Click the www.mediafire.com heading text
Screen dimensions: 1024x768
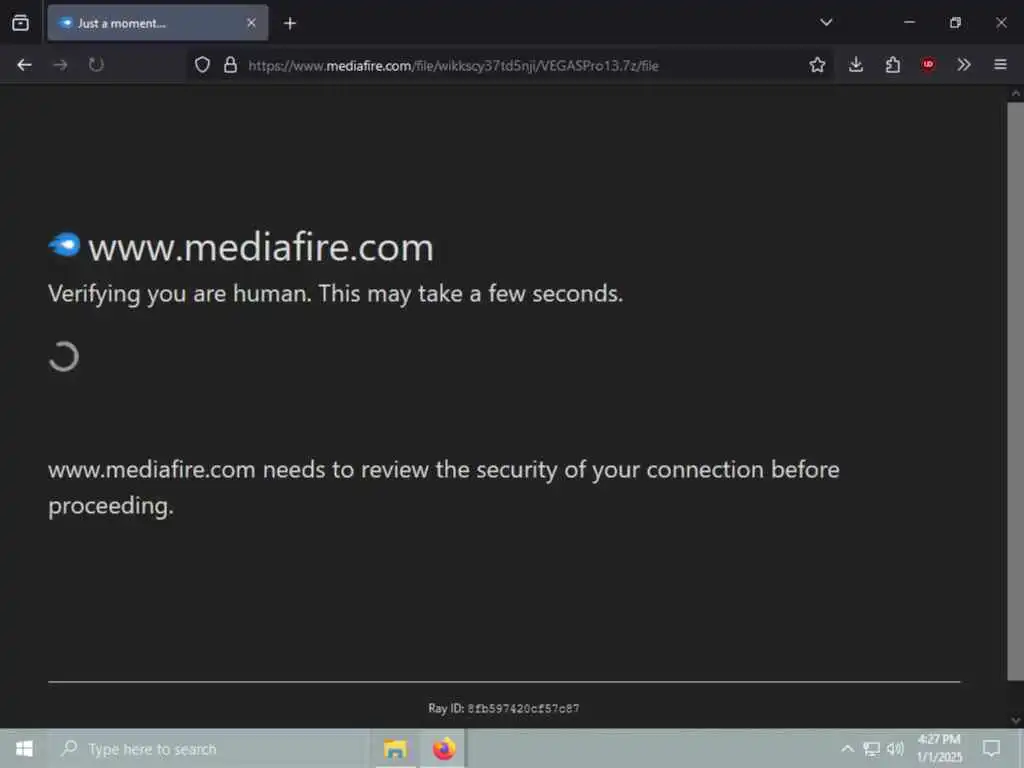click(x=261, y=248)
